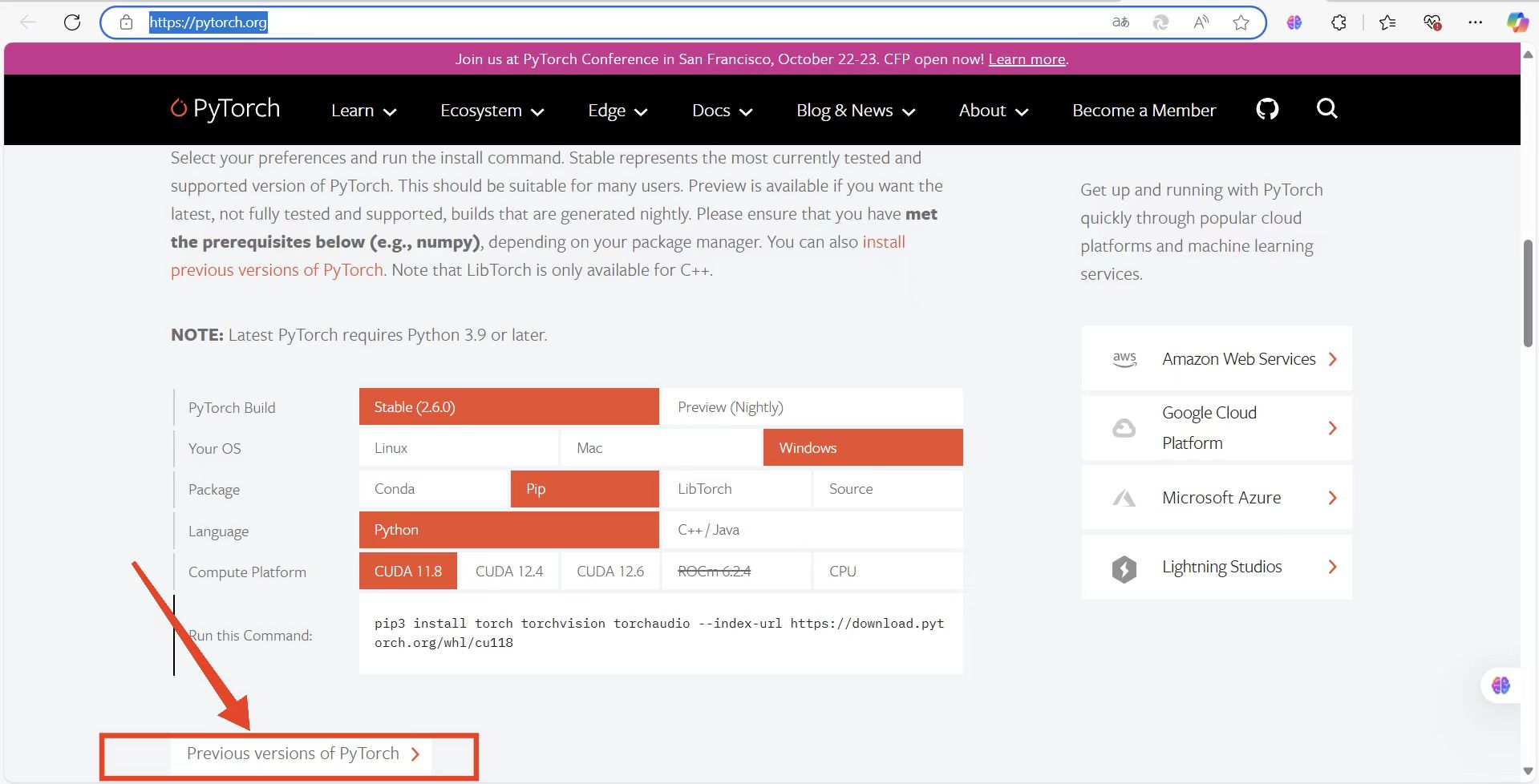Click the Microsoft Azure chevron arrow
1539x784 pixels.
(1333, 498)
